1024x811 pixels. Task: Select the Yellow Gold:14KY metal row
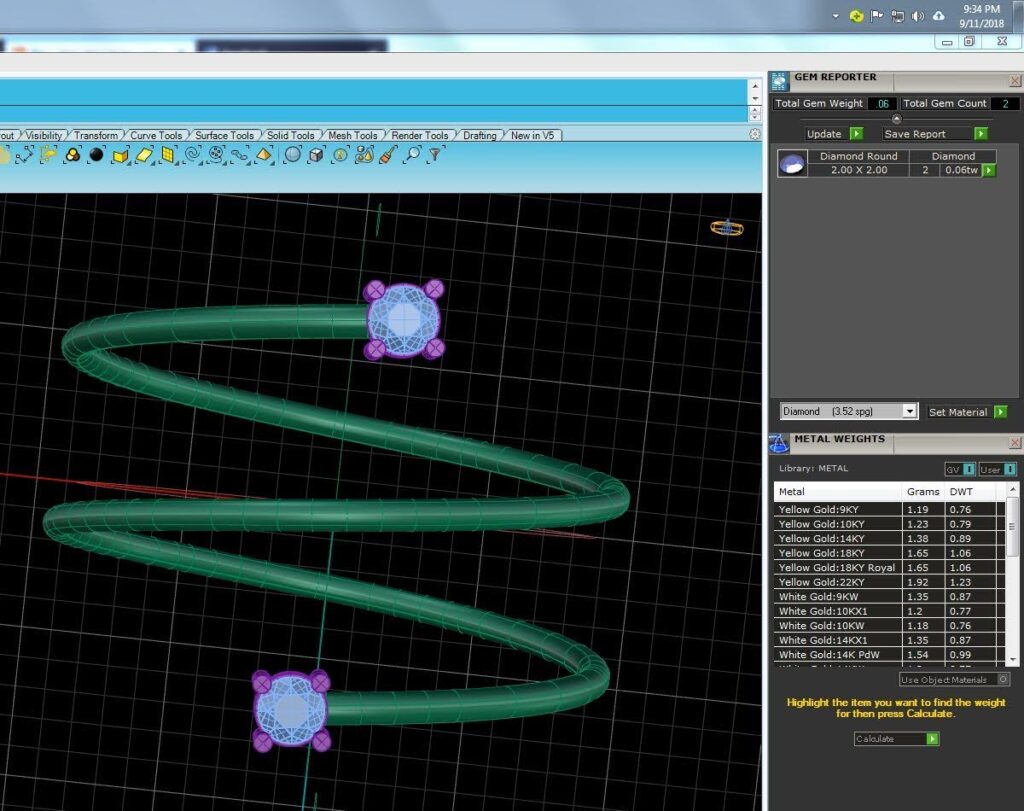coord(888,539)
